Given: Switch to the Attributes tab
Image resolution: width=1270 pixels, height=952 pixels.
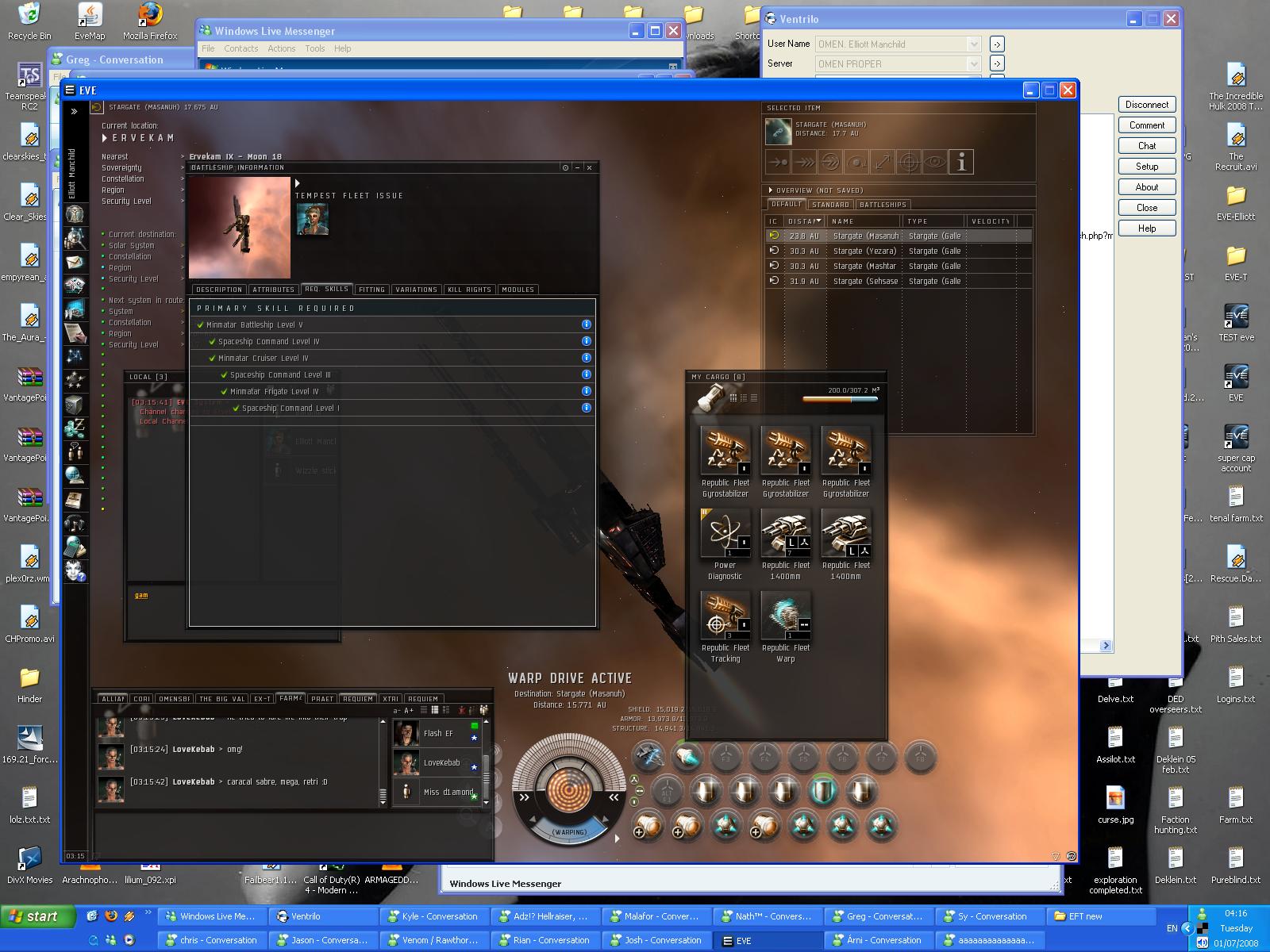Looking at the screenshot, I should [x=274, y=290].
